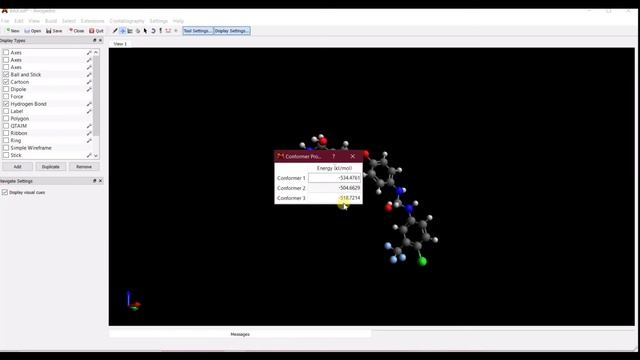This screenshot has width=640, height=360.
Task: Select the Auto Rotate tool
Action: [x=153, y=31]
